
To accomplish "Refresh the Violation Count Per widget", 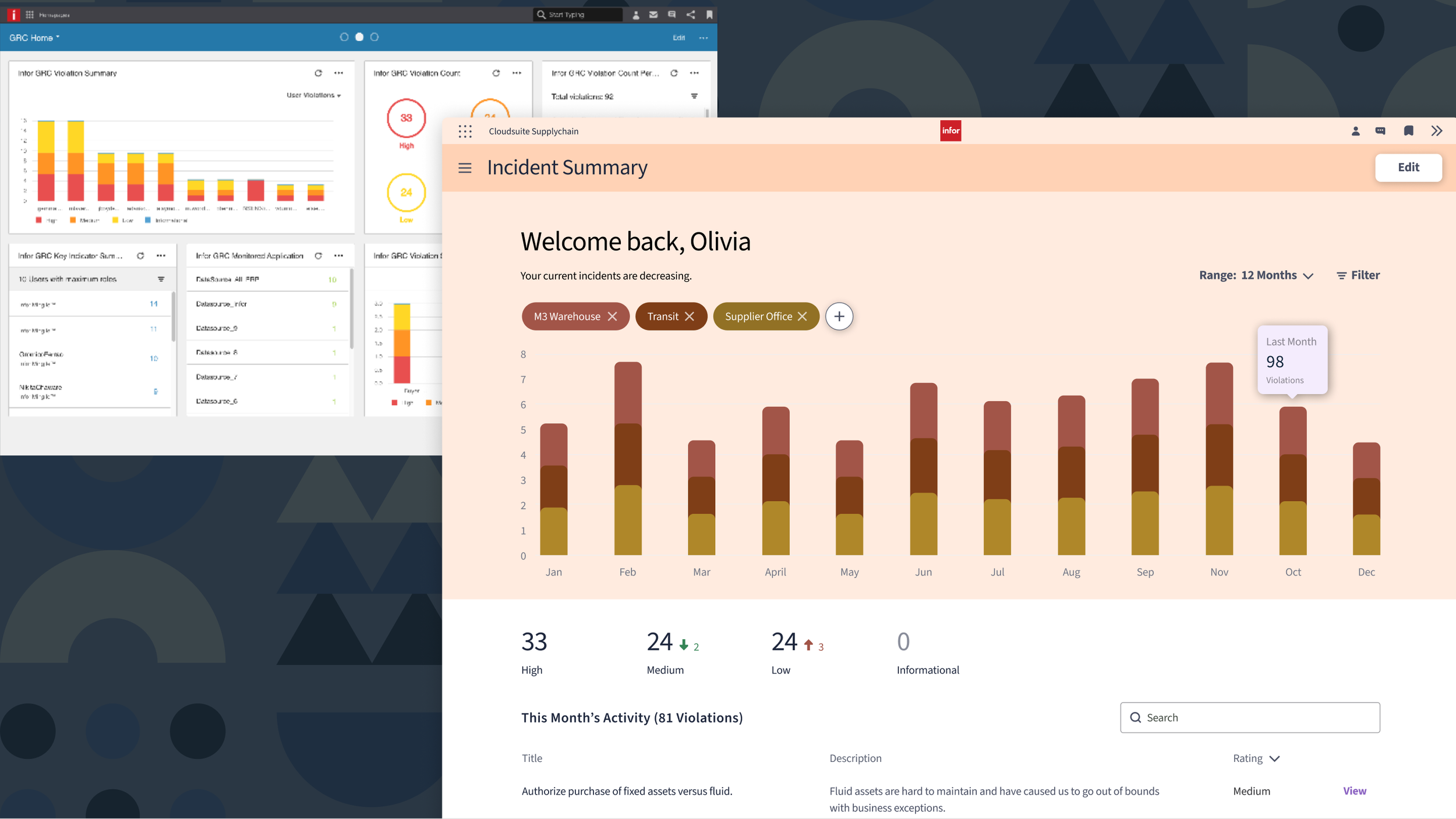I will coord(674,73).
